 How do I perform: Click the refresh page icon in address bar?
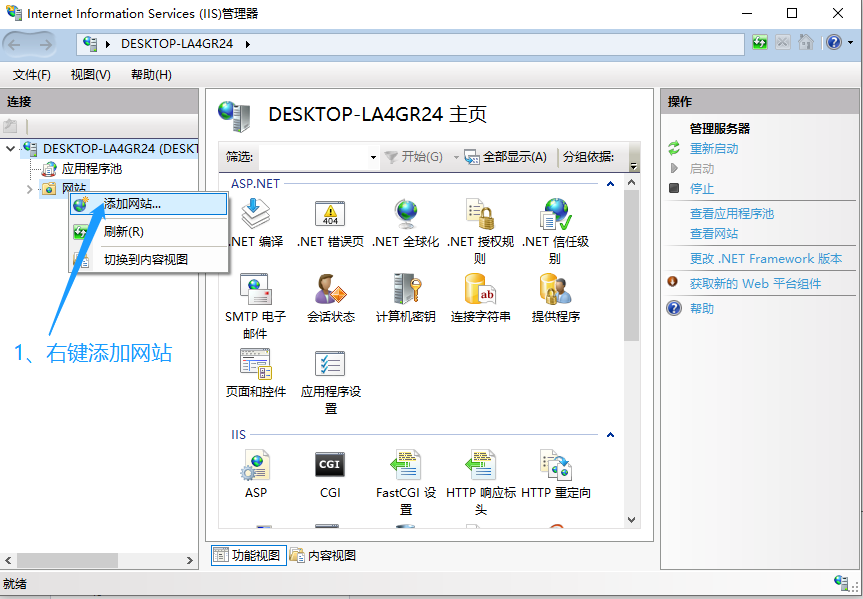[x=760, y=43]
